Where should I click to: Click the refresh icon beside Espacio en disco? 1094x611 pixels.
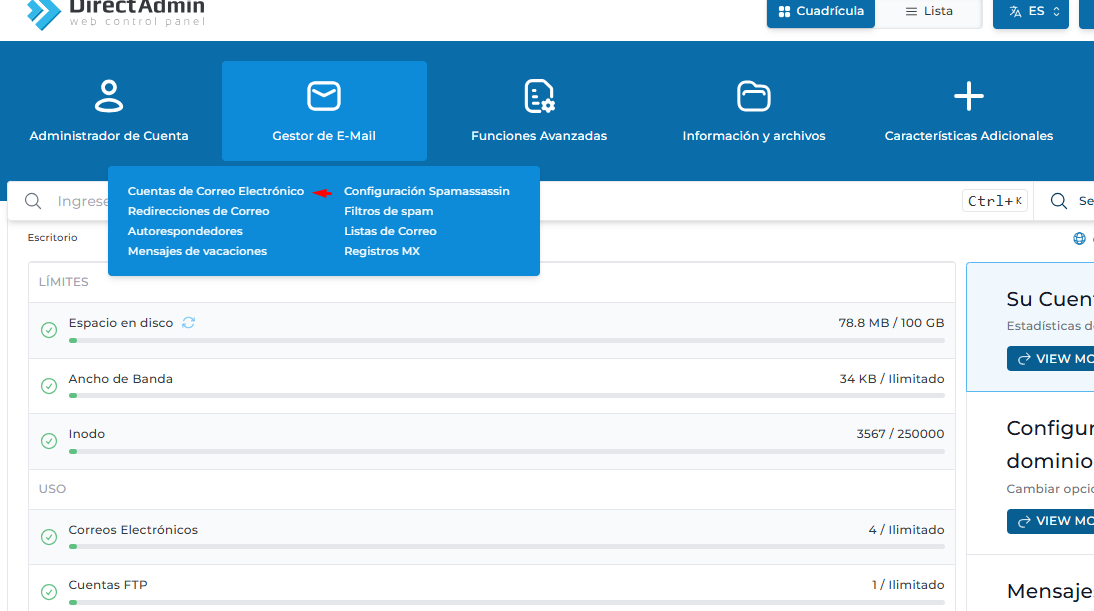tap(188, 323)
